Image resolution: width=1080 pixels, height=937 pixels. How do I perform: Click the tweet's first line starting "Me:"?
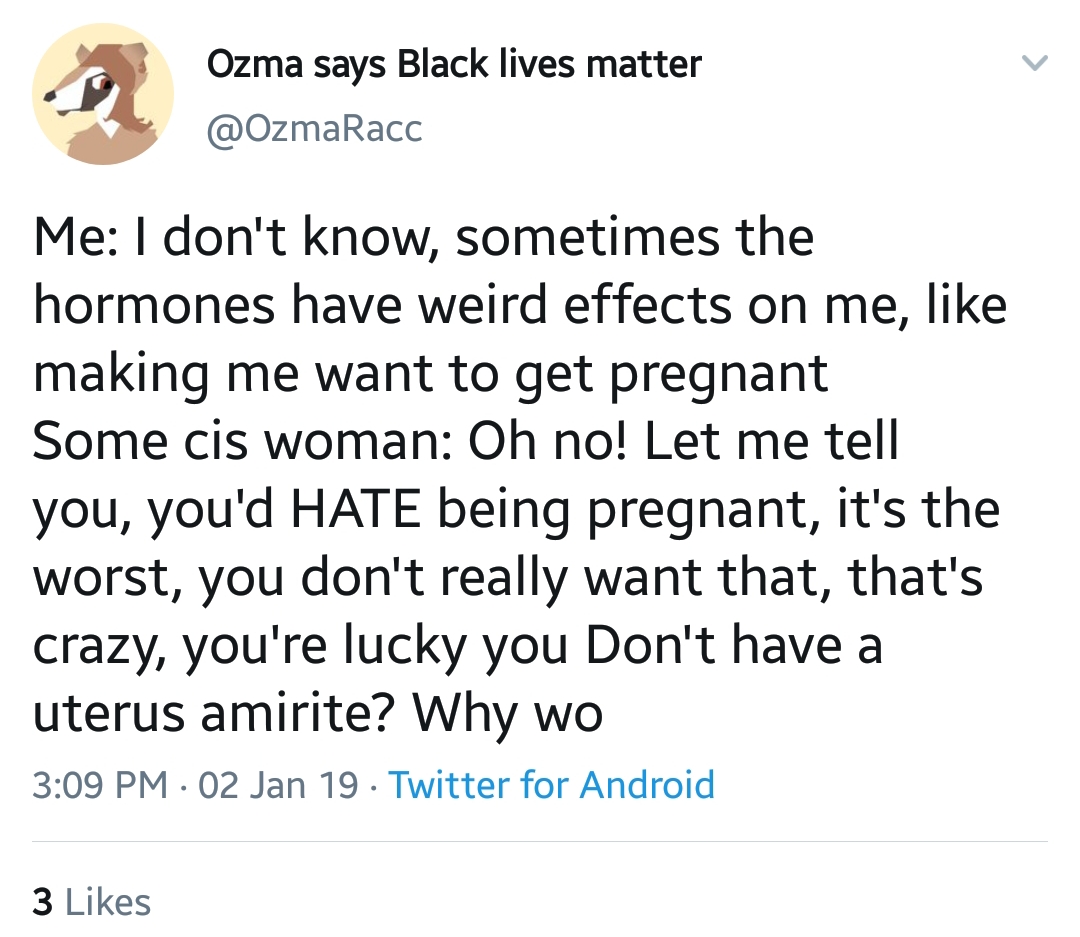(424, 238)
